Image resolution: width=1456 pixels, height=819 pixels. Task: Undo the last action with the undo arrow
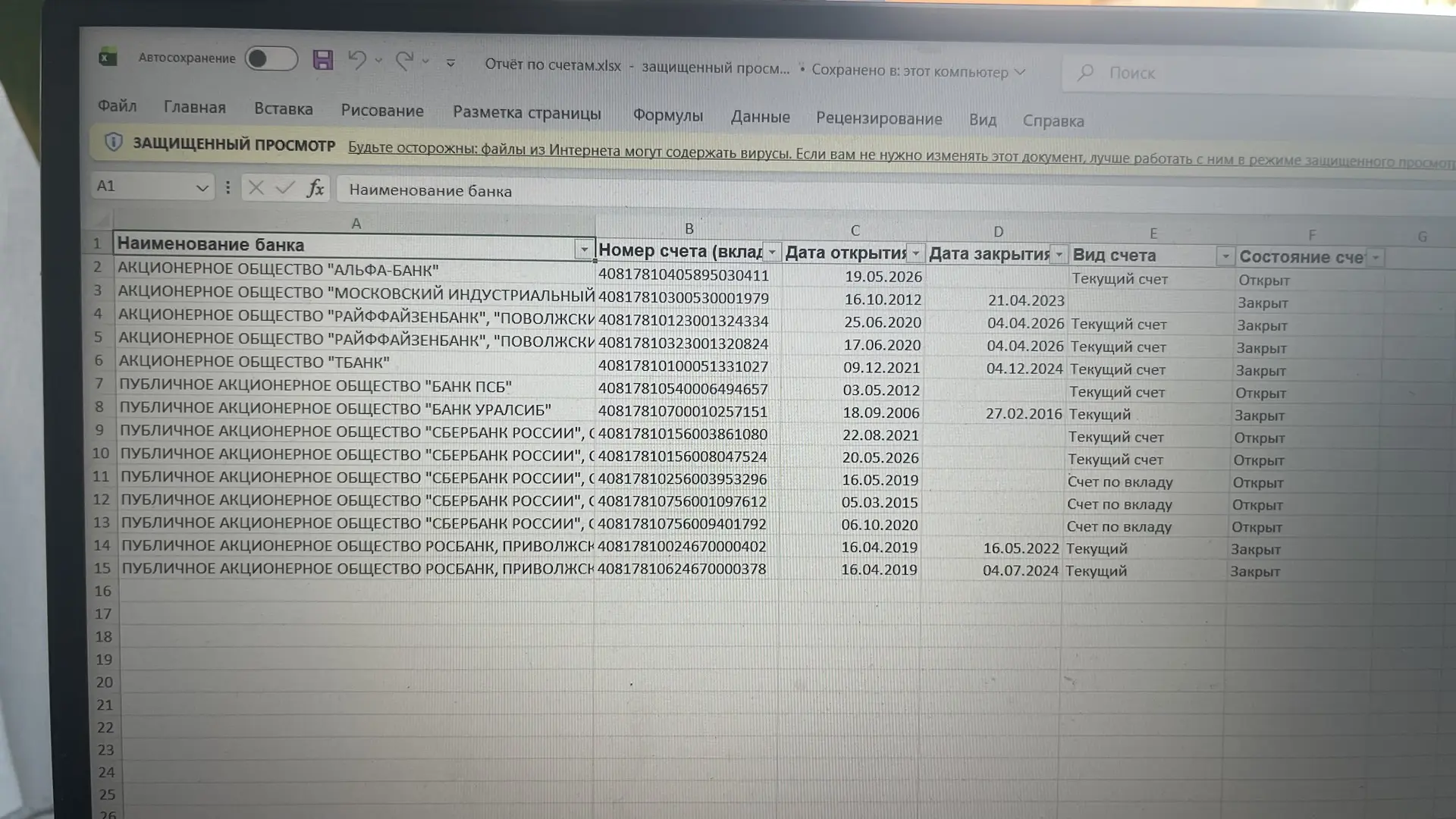point(357,60)
